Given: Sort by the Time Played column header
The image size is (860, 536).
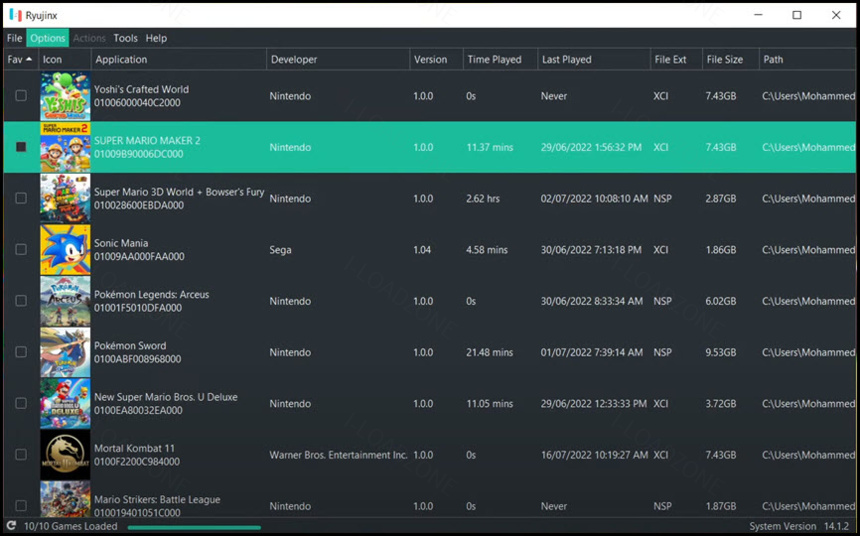Looking at the screenshot, I should click(501, 59).
